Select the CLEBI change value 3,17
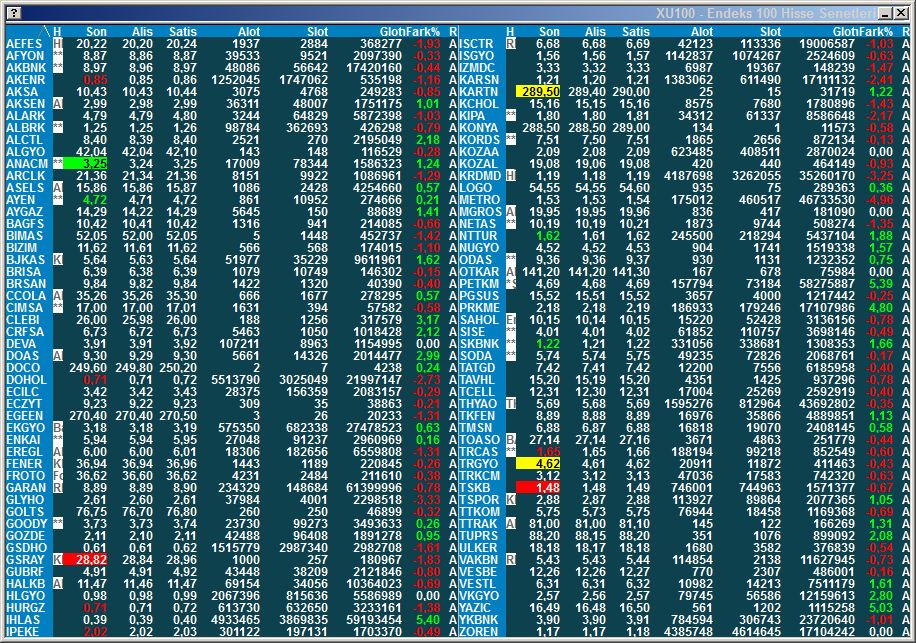This screenshot has width=916, height=643. coord(428,320)
